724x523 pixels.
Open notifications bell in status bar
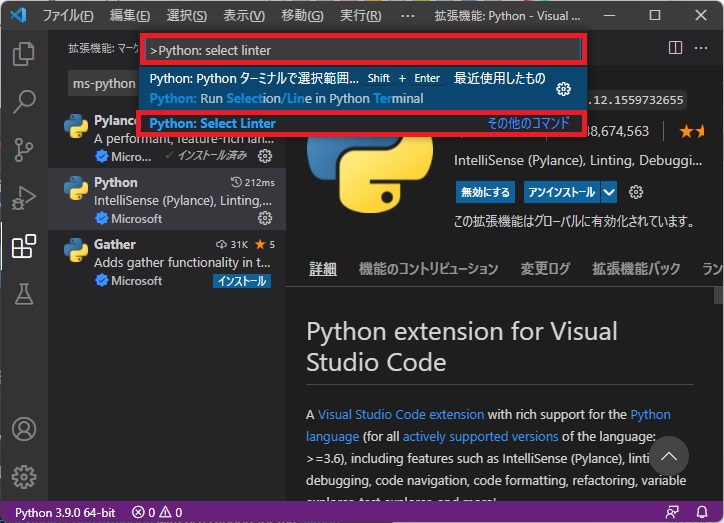703,512
